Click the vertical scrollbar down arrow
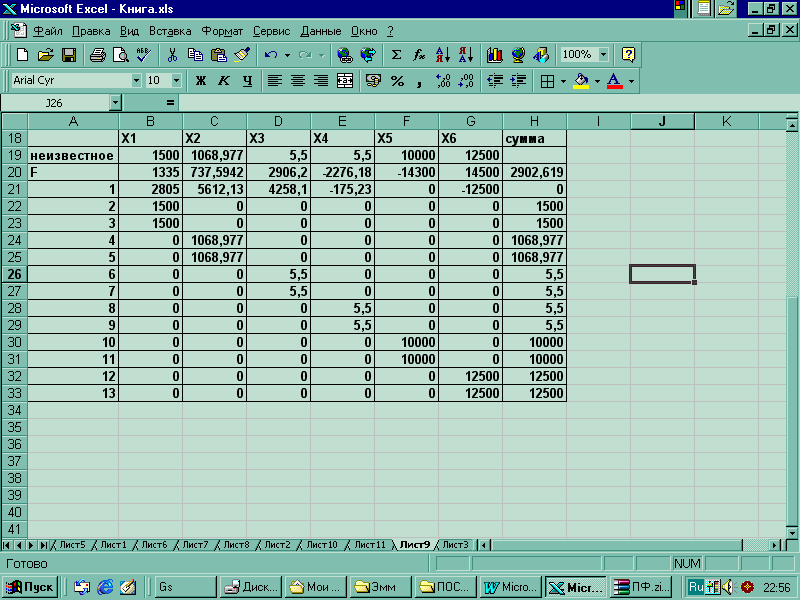Image resolution: width=800 pixels, height=600 pixels. coord(792,533)
